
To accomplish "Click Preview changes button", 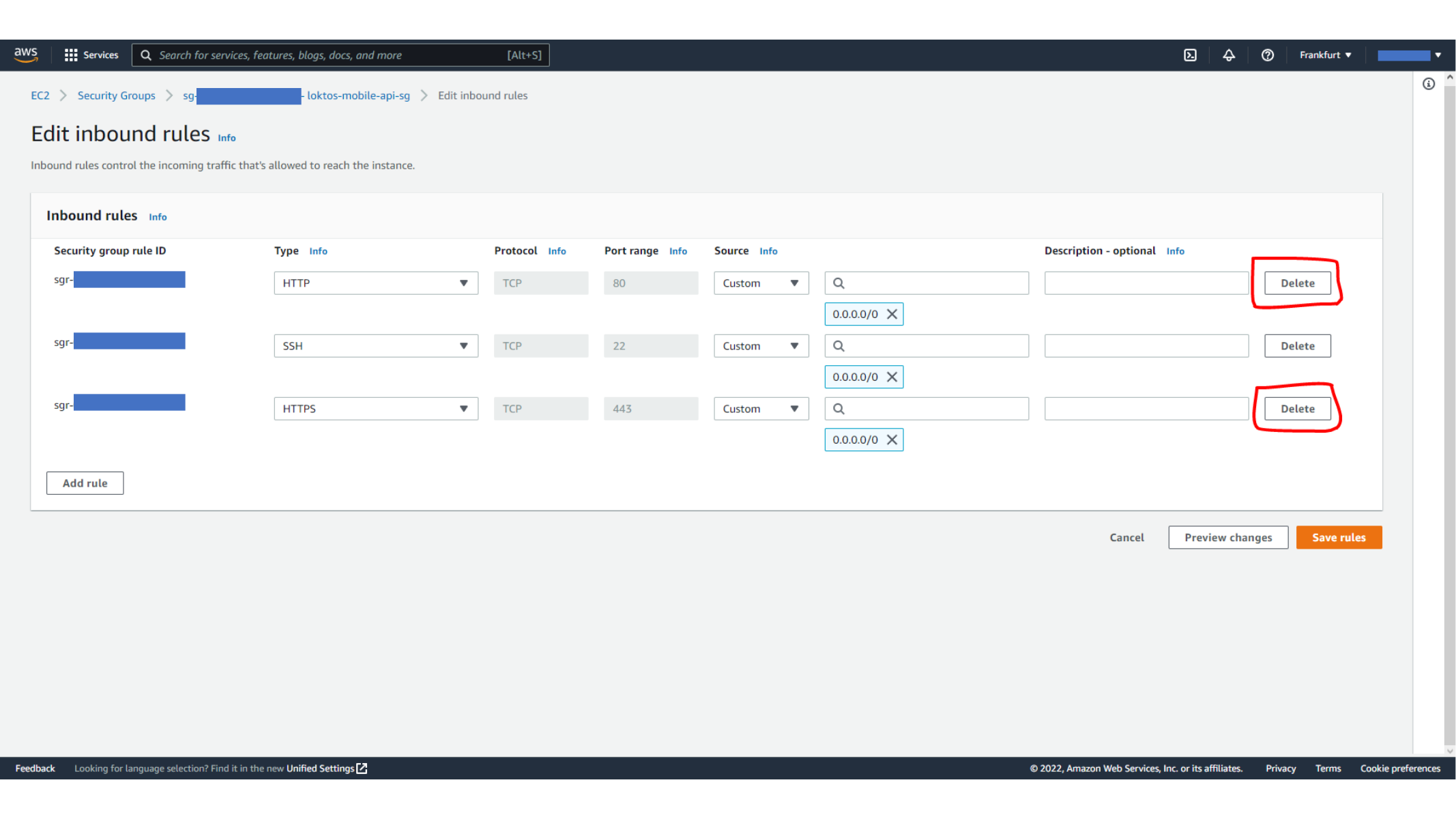I will (x=1228, y=538).
